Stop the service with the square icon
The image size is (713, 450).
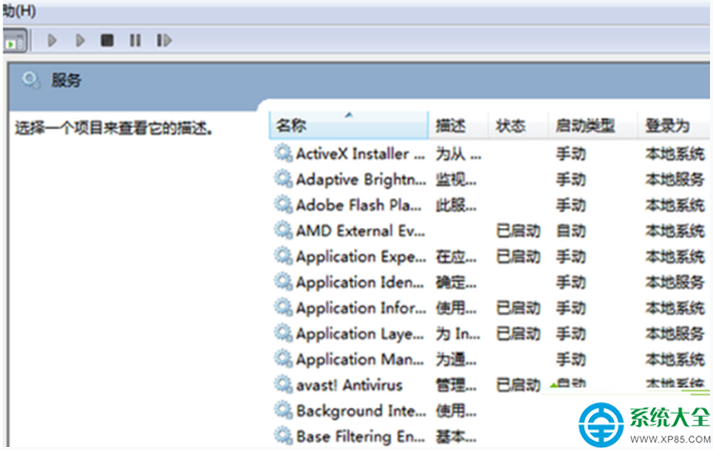pos(107,40)
